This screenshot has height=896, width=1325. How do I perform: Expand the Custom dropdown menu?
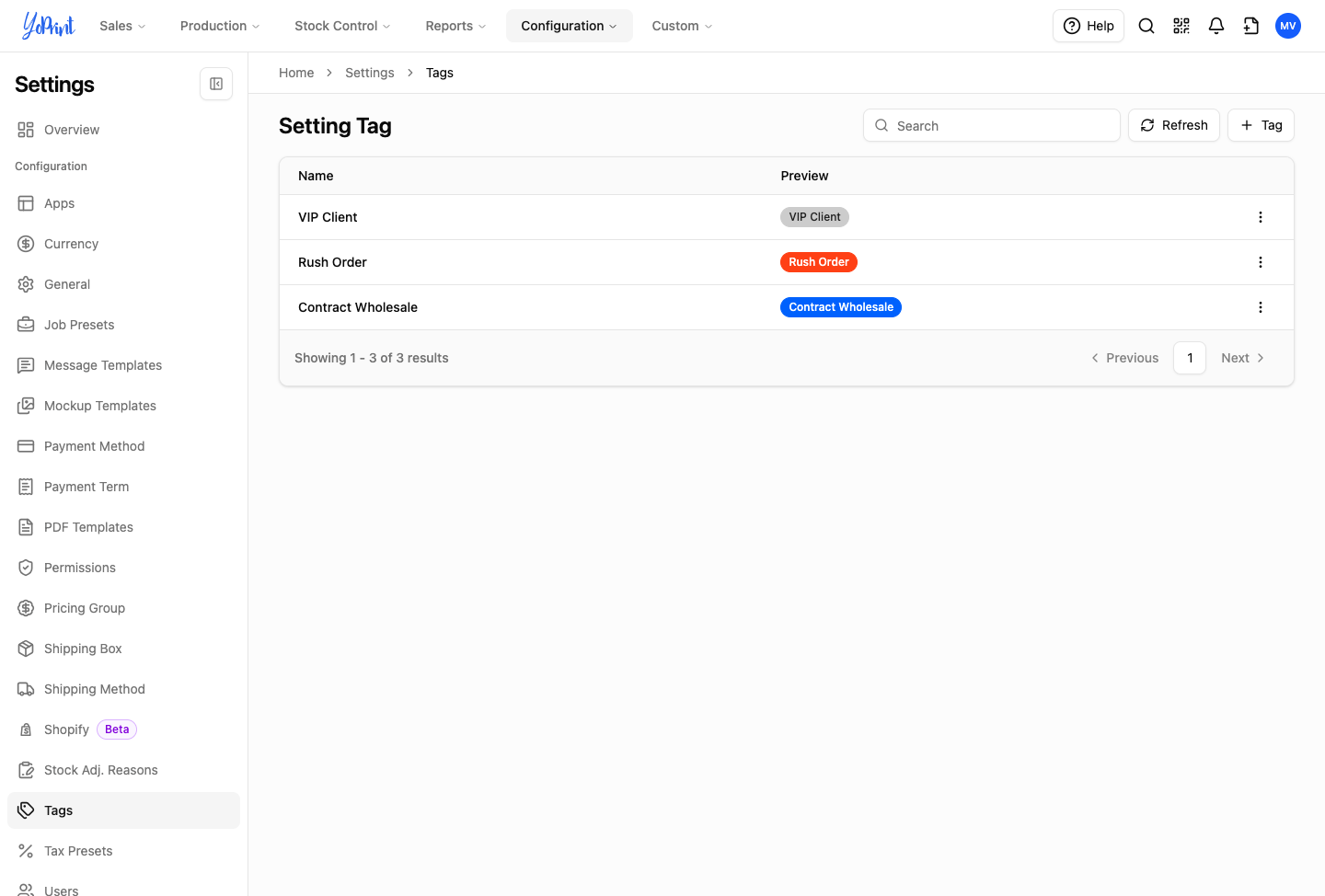click(x=682, y=26)
